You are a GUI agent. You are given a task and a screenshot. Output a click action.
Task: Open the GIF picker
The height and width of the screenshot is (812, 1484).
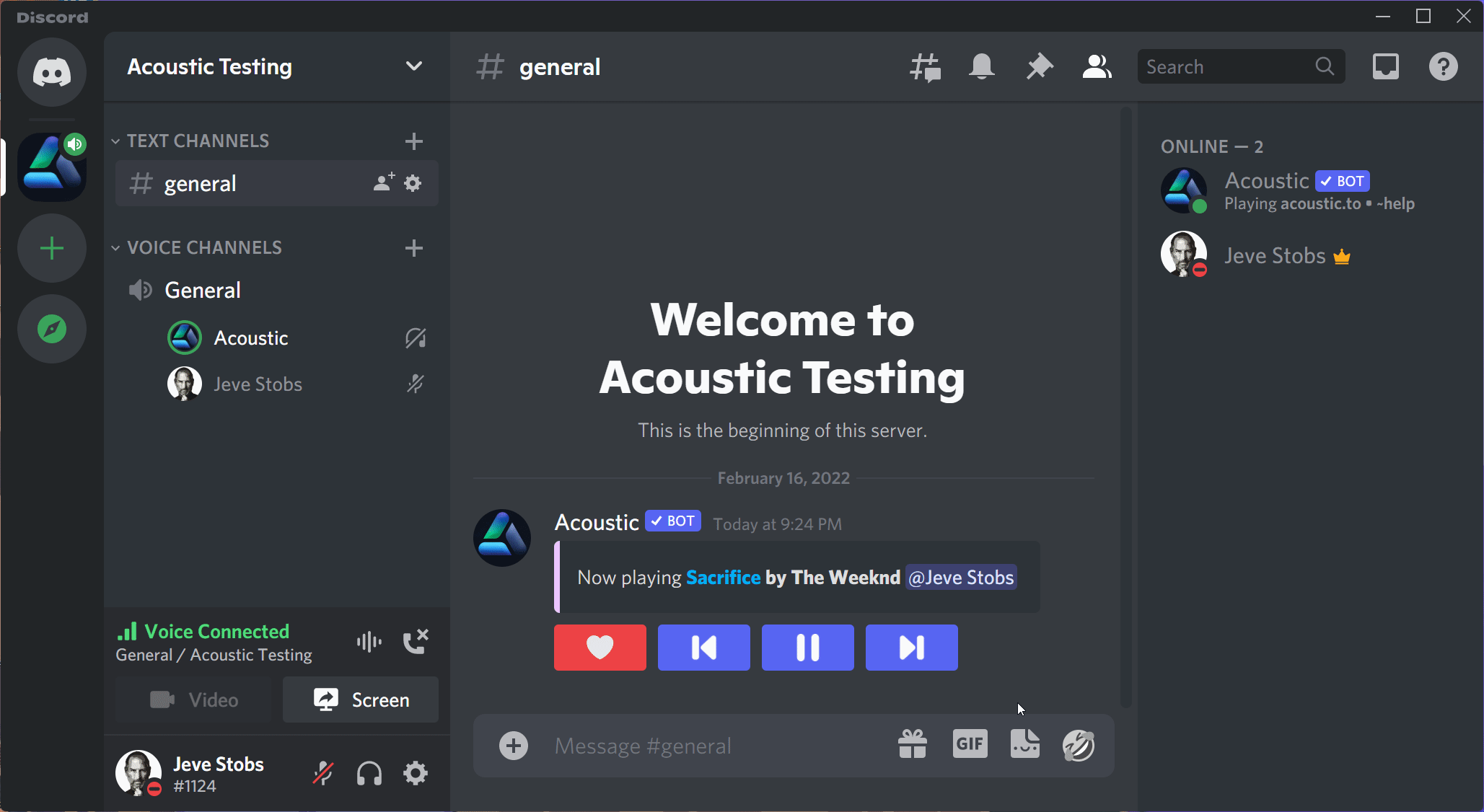pos(970,744)
